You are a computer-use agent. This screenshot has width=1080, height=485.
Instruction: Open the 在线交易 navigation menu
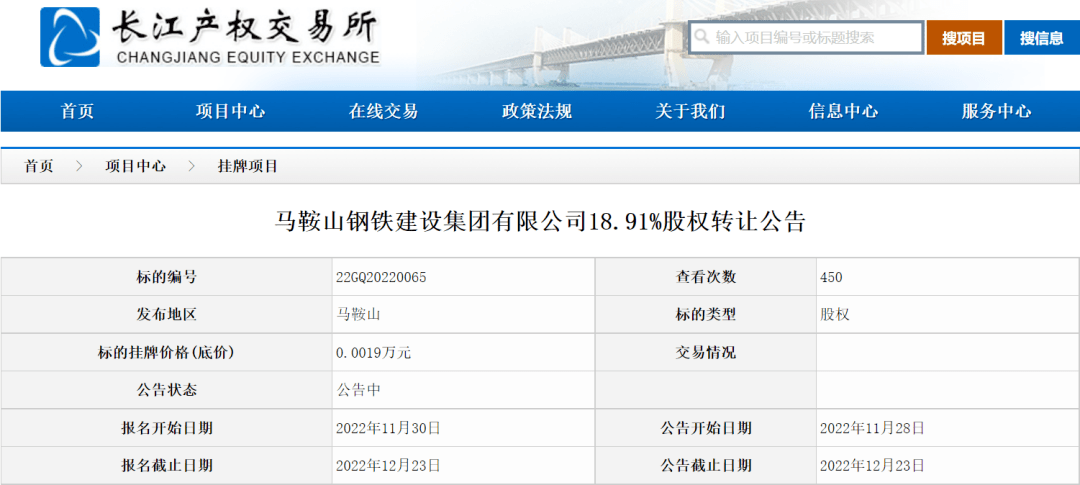[x=383, y=112]
